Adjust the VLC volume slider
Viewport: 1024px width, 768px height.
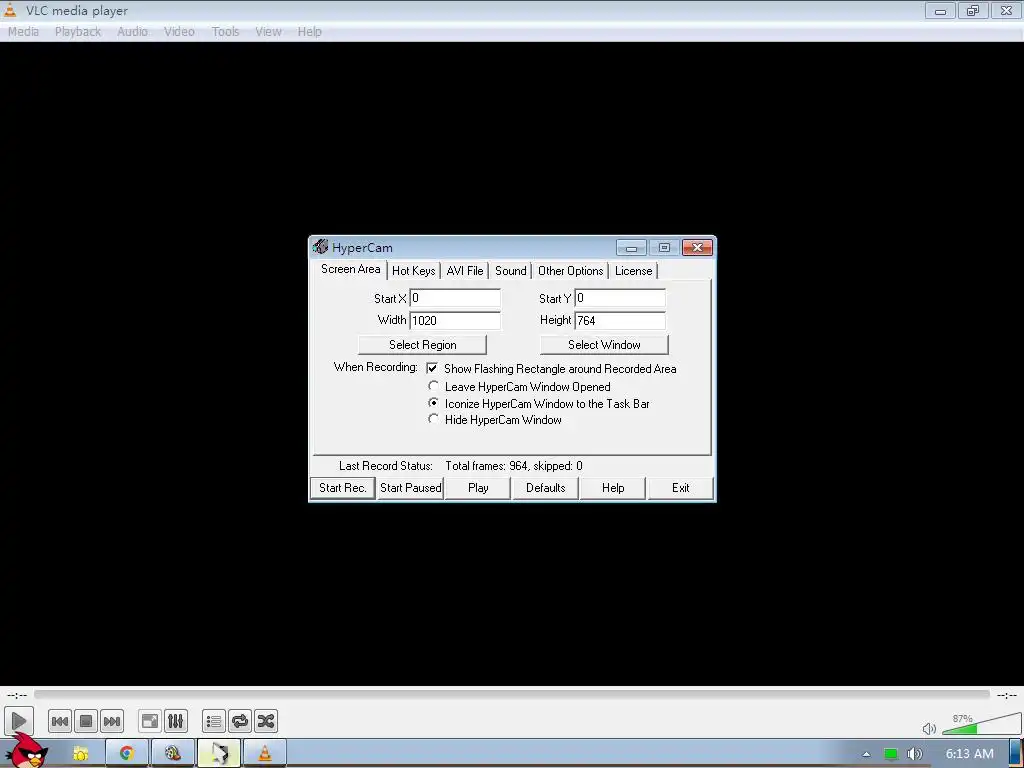coord(981,724)
